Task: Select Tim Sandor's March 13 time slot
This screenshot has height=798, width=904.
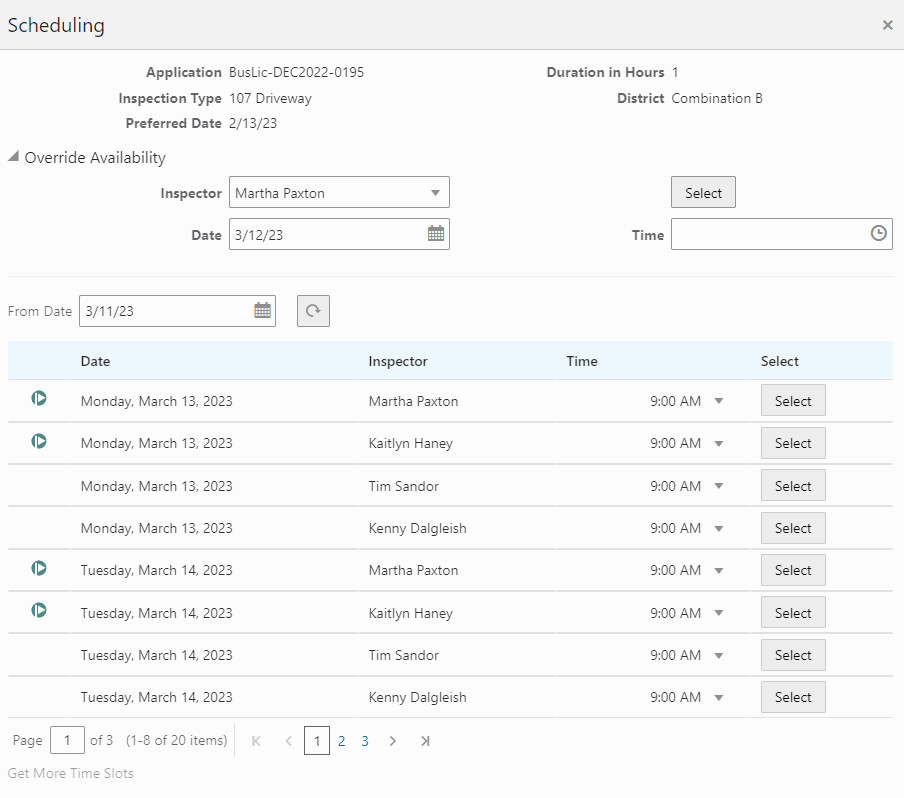Action: point(792,485)
